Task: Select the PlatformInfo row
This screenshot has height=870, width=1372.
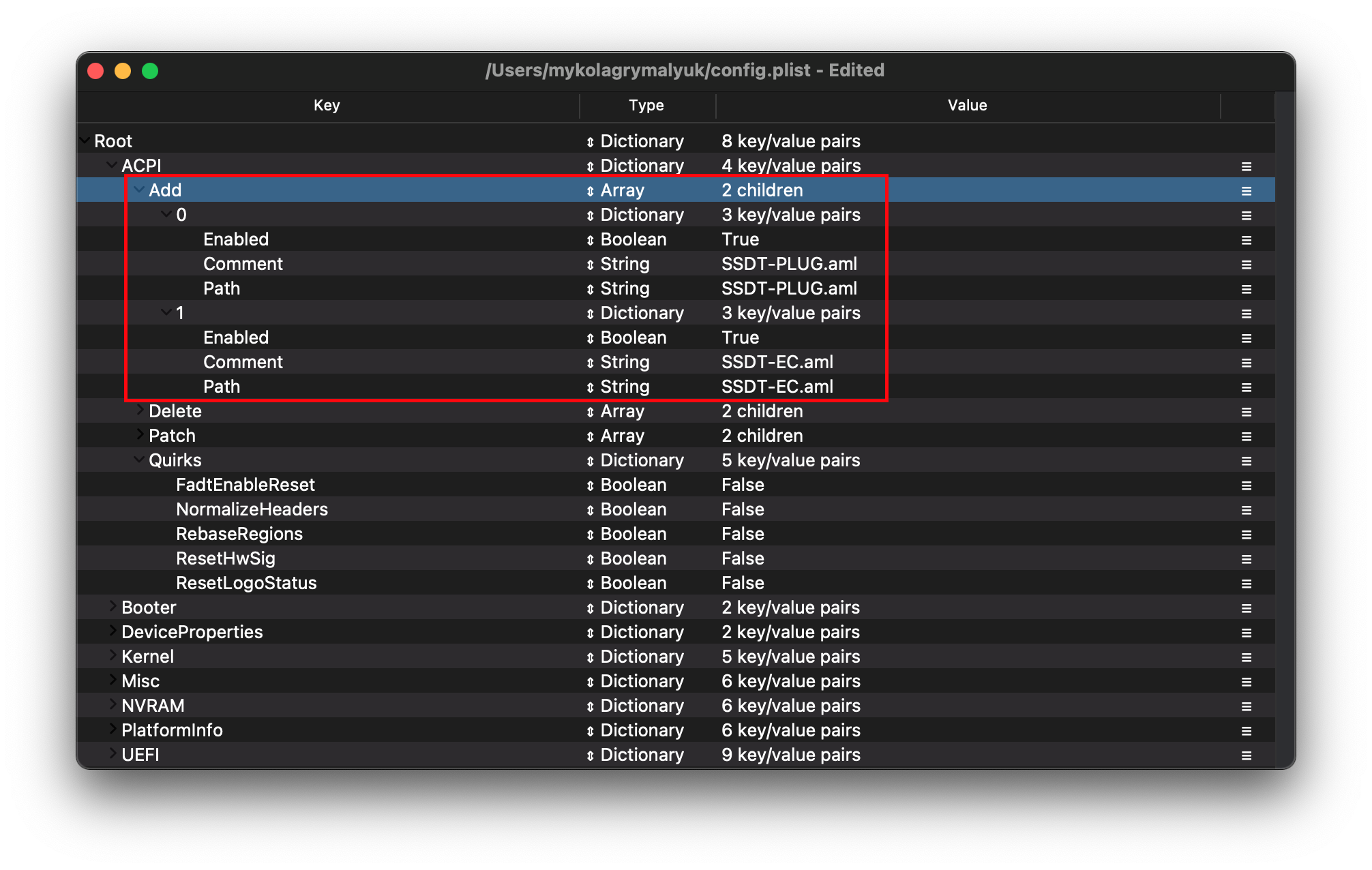Action: [172, 730]
